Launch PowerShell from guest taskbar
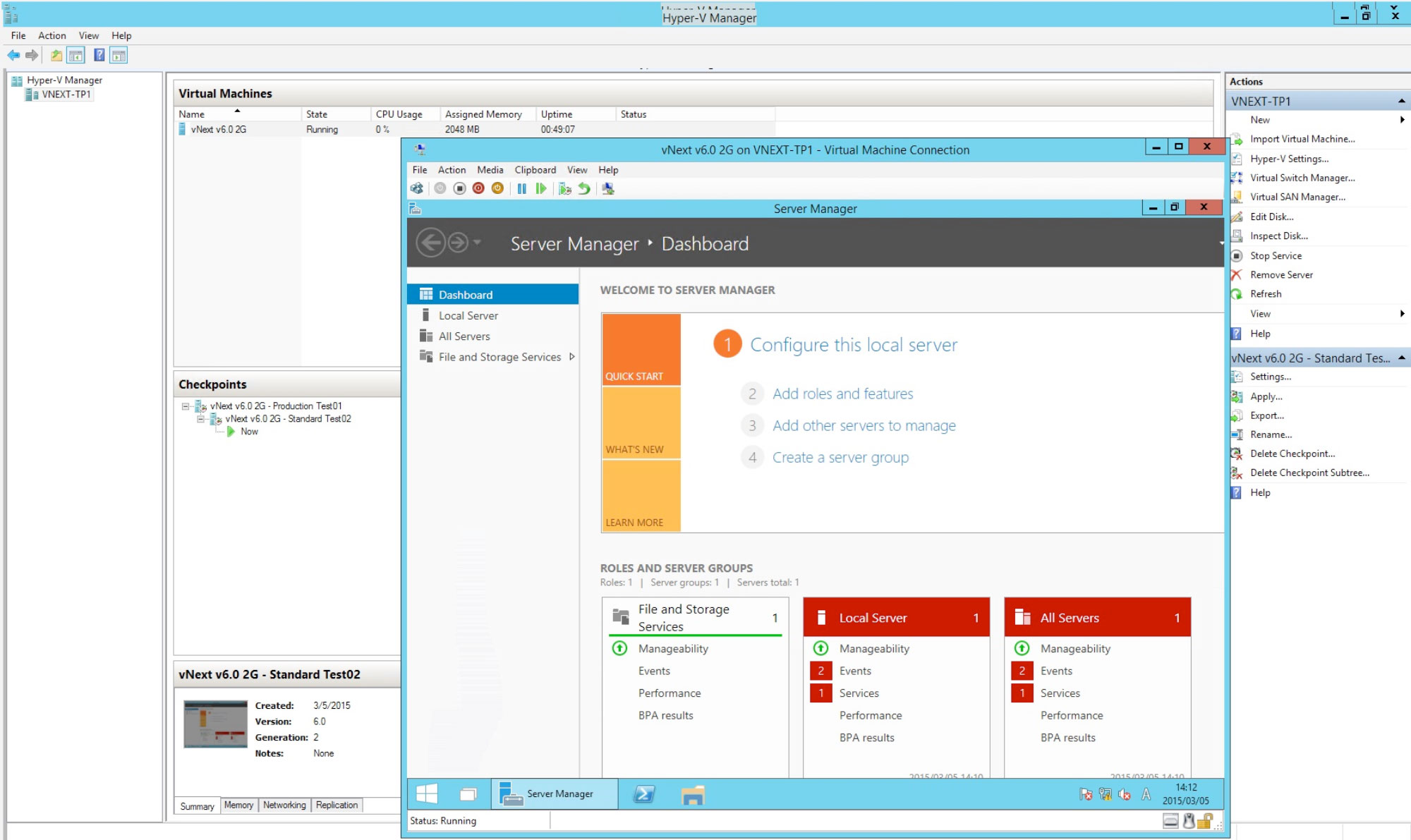Viewport: 1411px width, 840px height. pyautogui.click(x=643, y=794)
